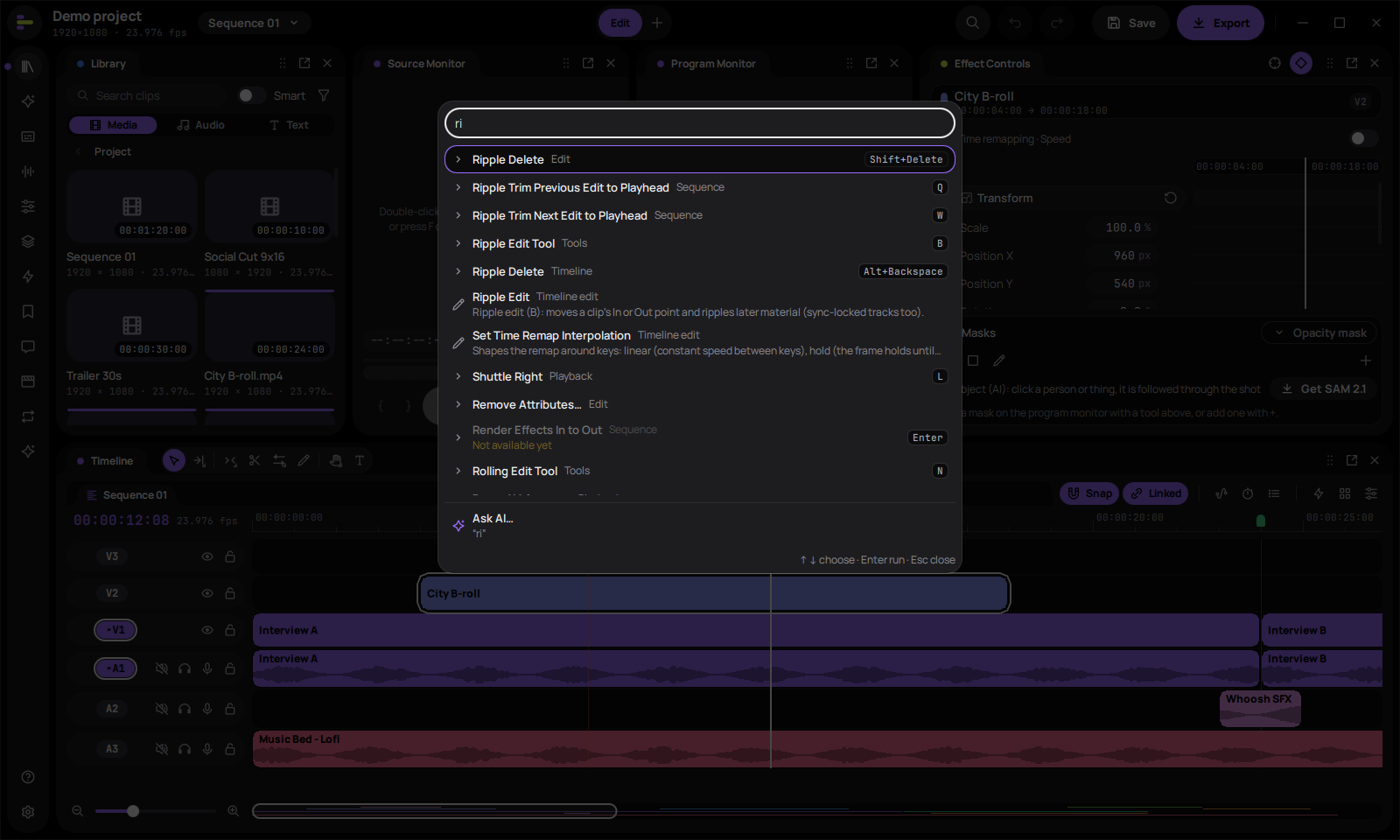1400x840 pixels.
Task: Select the Ask AI… option
Action: 700,525
